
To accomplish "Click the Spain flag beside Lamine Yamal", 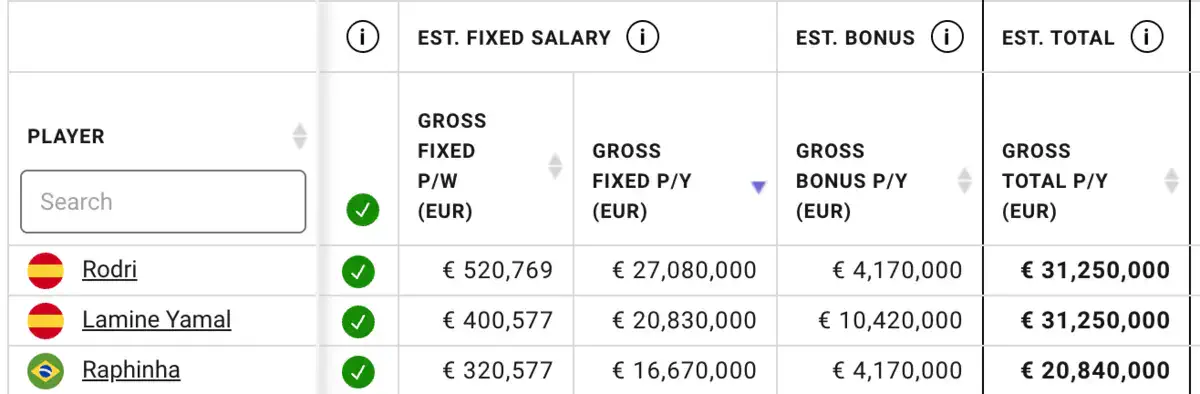I will coord(46,321).
